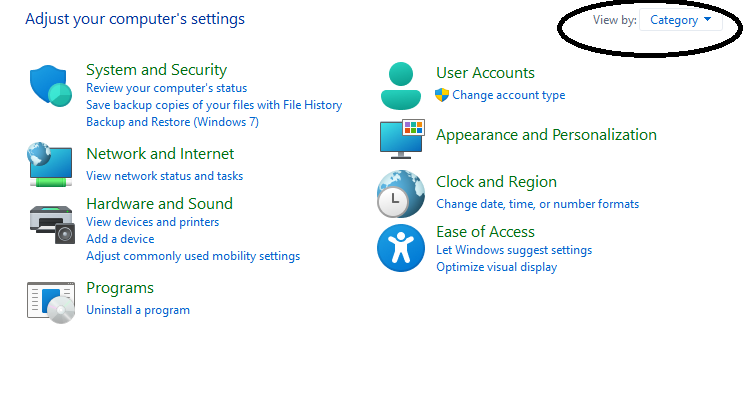This screenshot has width=744, height=399.
Task: Click the Ease of Access figure icon
Action: 401,248
